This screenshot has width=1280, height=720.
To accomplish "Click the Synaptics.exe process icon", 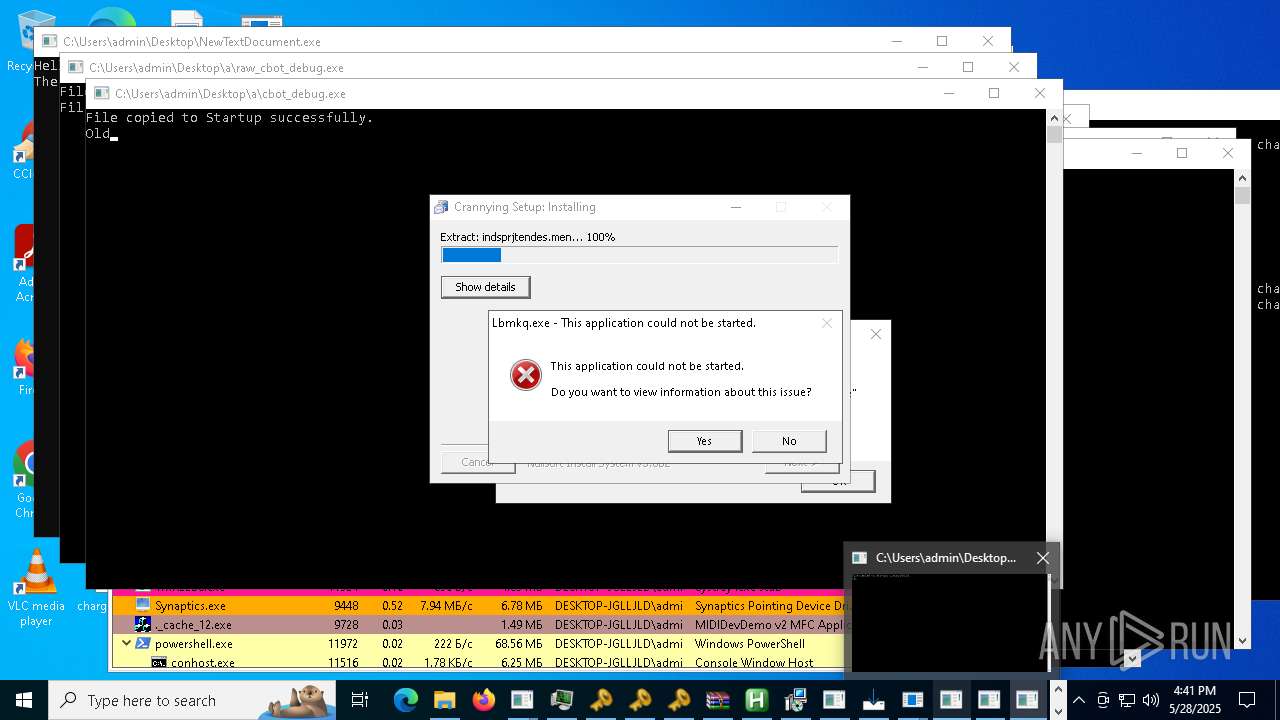I will [x=143, y=605].
